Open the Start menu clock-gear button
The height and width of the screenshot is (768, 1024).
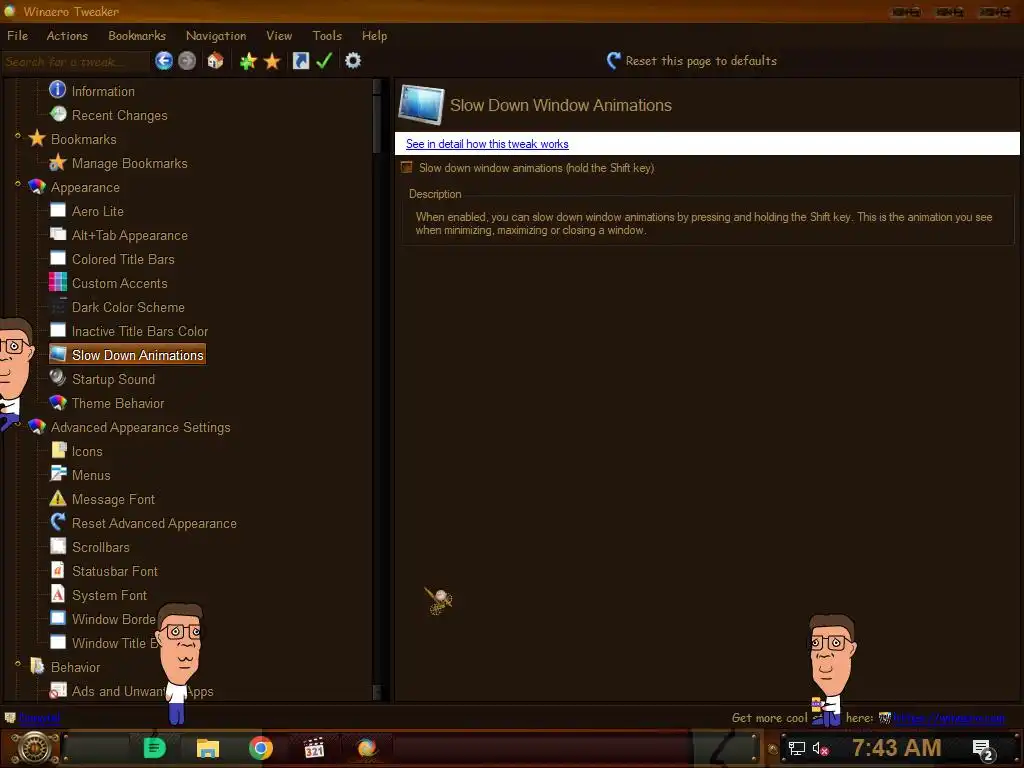click(x=34, y=748)
